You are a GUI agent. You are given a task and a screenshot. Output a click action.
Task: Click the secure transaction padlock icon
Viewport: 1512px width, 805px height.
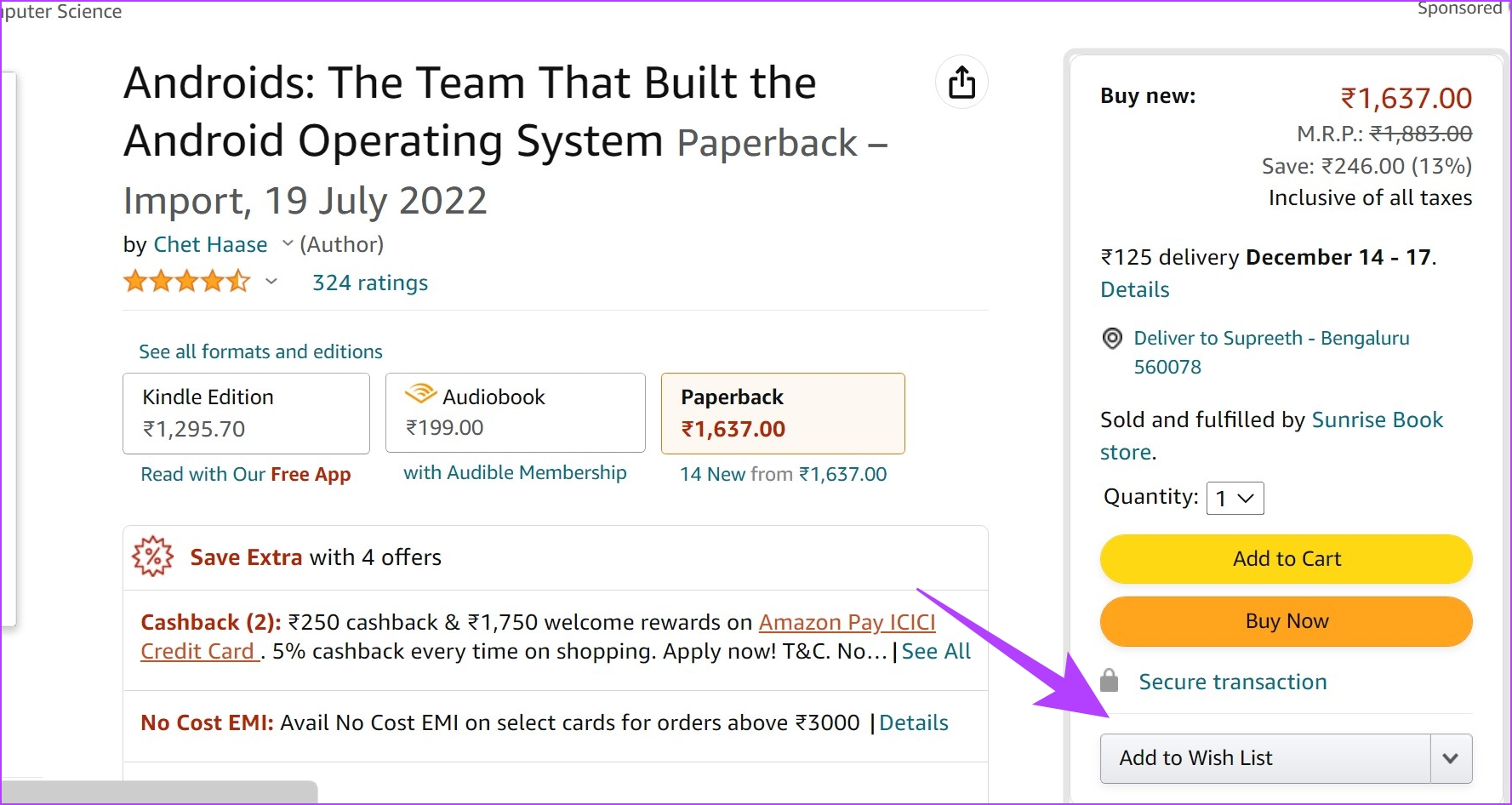1109,680
